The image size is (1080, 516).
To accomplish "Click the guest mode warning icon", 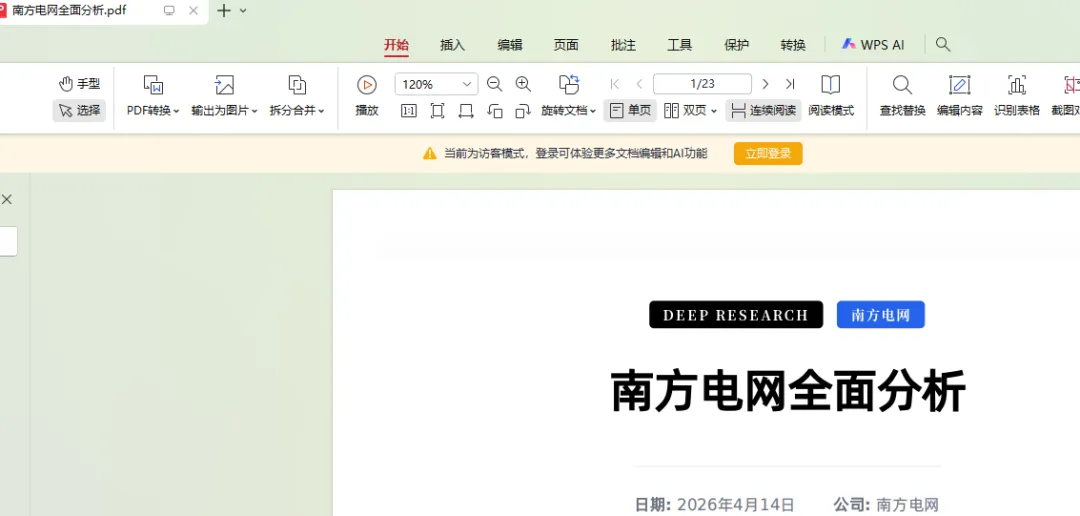I will [430, 154].
